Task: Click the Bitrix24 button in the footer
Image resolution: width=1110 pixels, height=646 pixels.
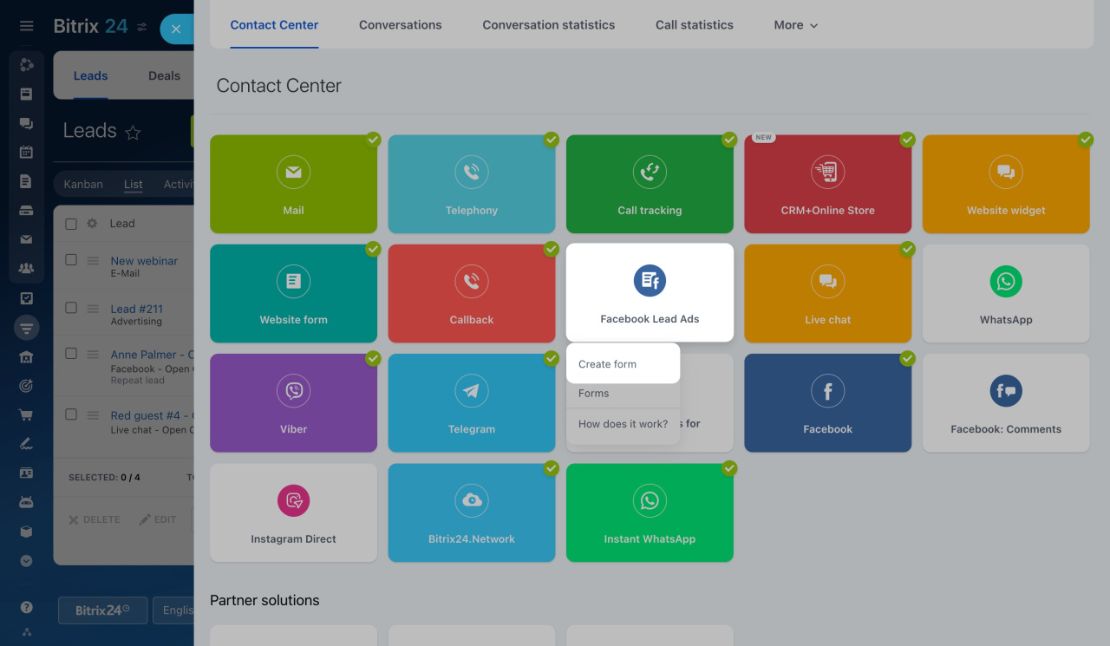Action: (103, 610)
